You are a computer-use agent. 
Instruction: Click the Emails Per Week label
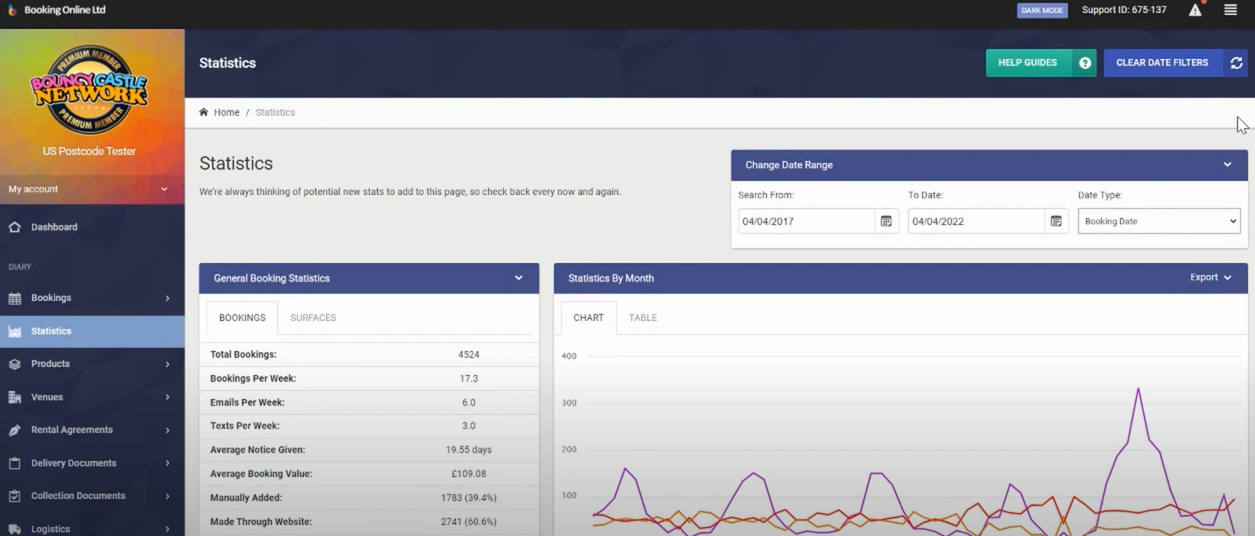(247, 403)
